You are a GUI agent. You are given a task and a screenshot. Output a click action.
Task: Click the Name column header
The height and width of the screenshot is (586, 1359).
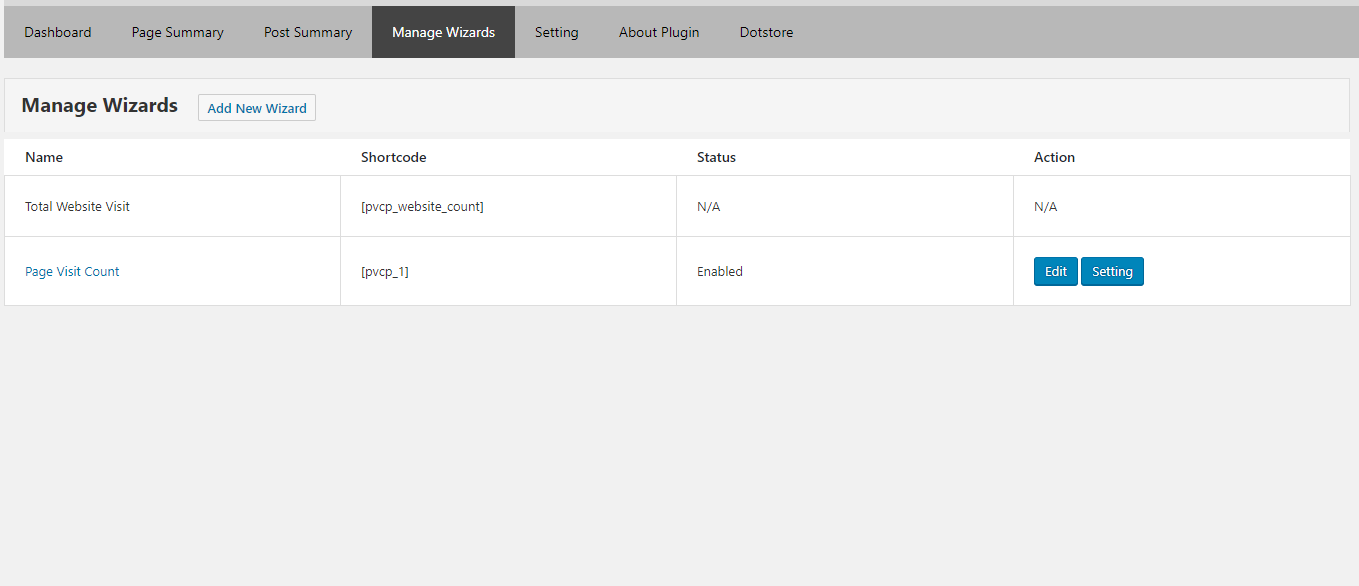(x=44, y=157)
